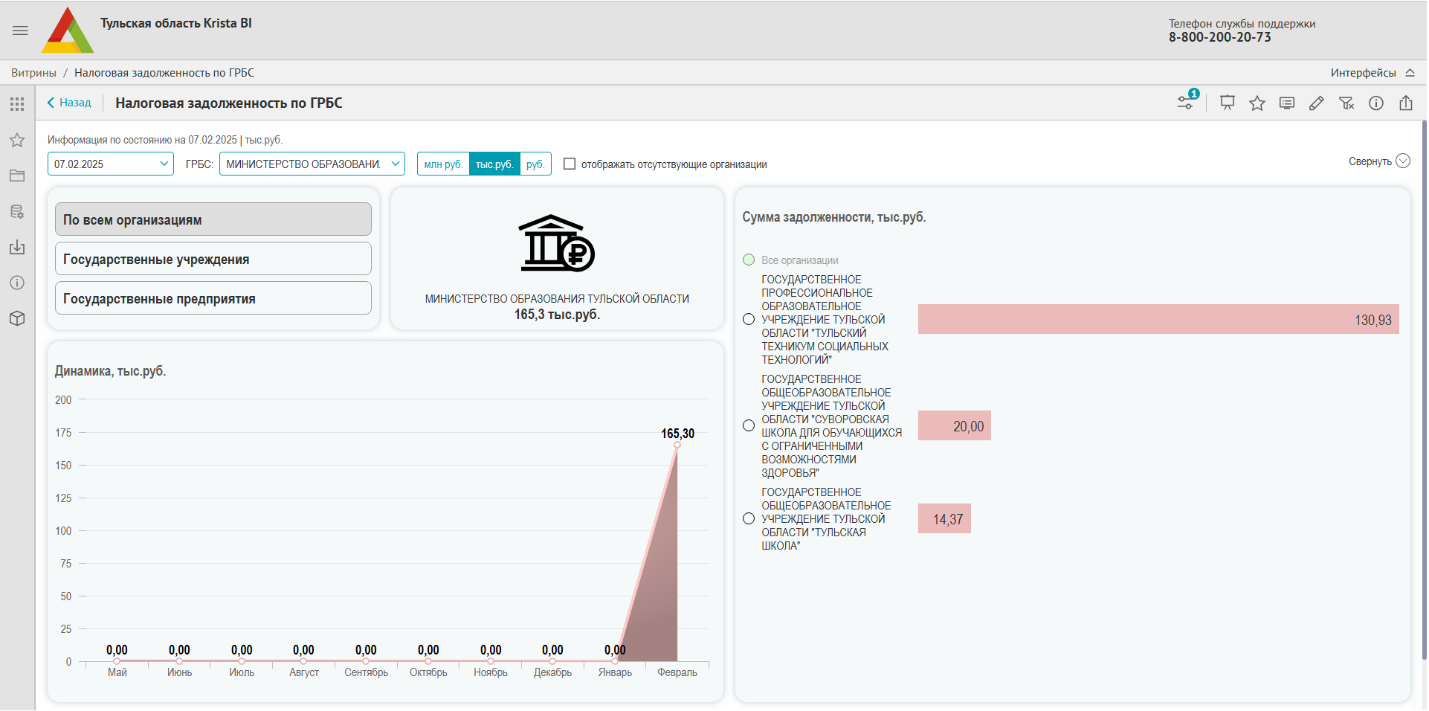Switch to 'Государственные учреждения' tab
Image resolution: width=1429 pixels, height=711 pixels.
(x=213, y=259)
